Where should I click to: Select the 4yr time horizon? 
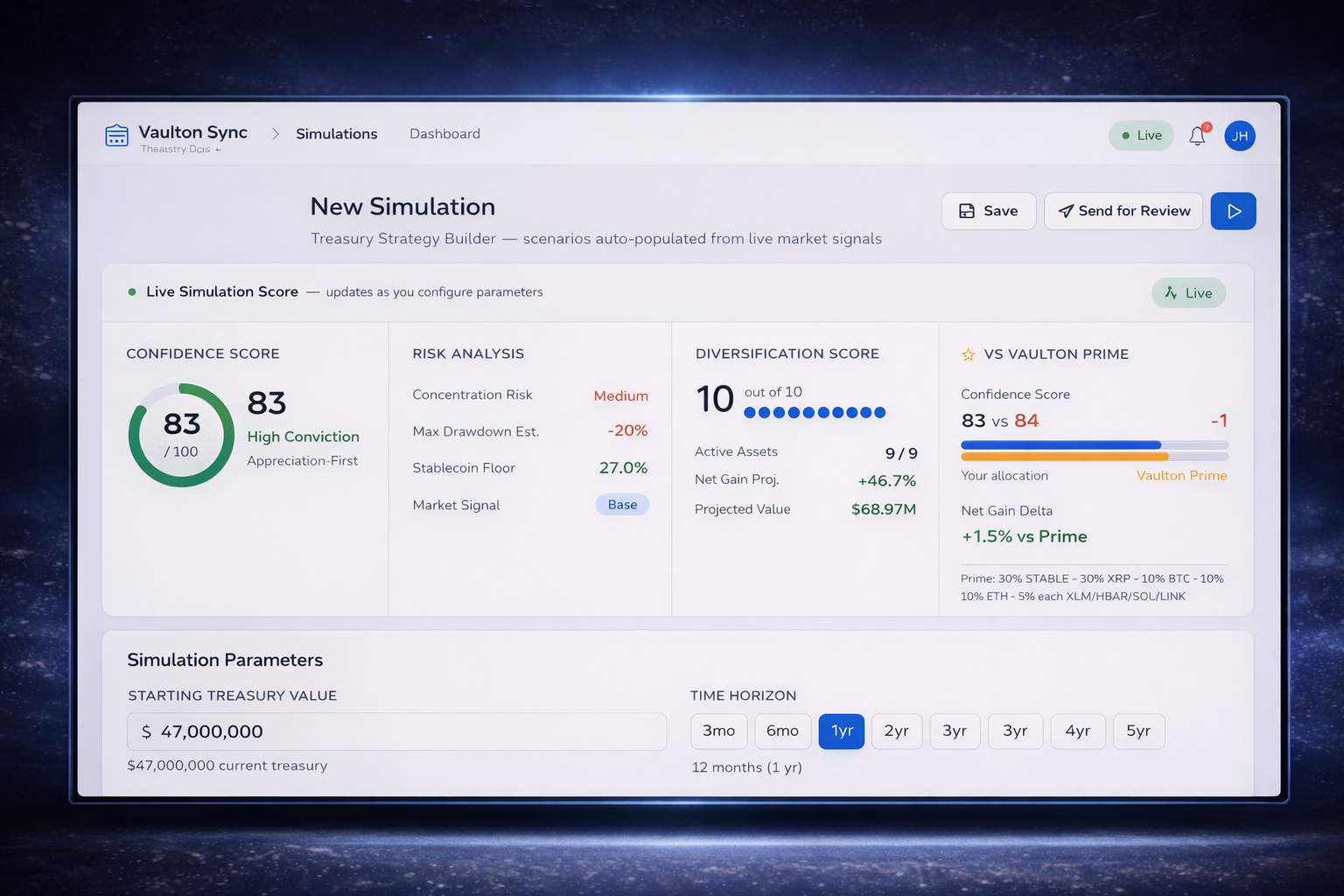1078,731
